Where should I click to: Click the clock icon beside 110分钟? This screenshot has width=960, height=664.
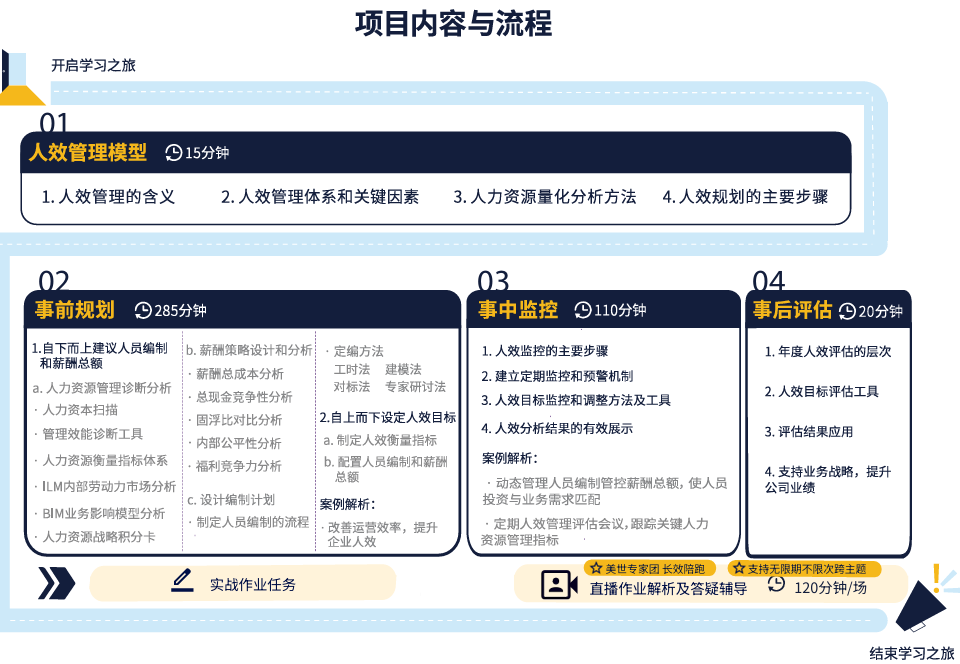[x=582, y=310]
